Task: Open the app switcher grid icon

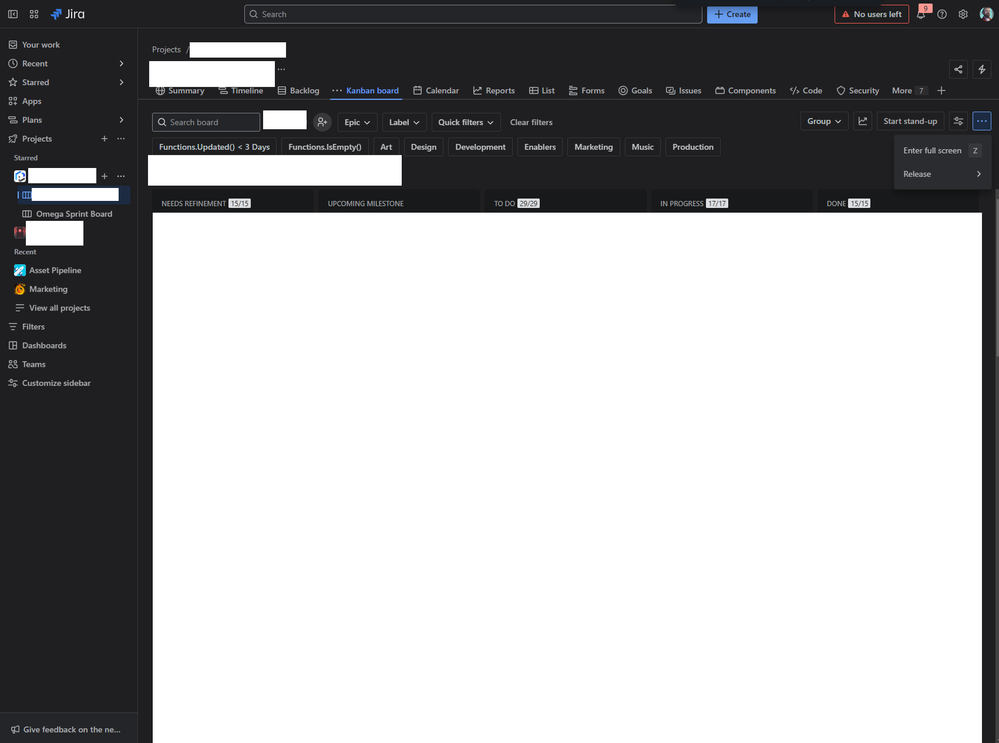Action: [x=34, y=14]
